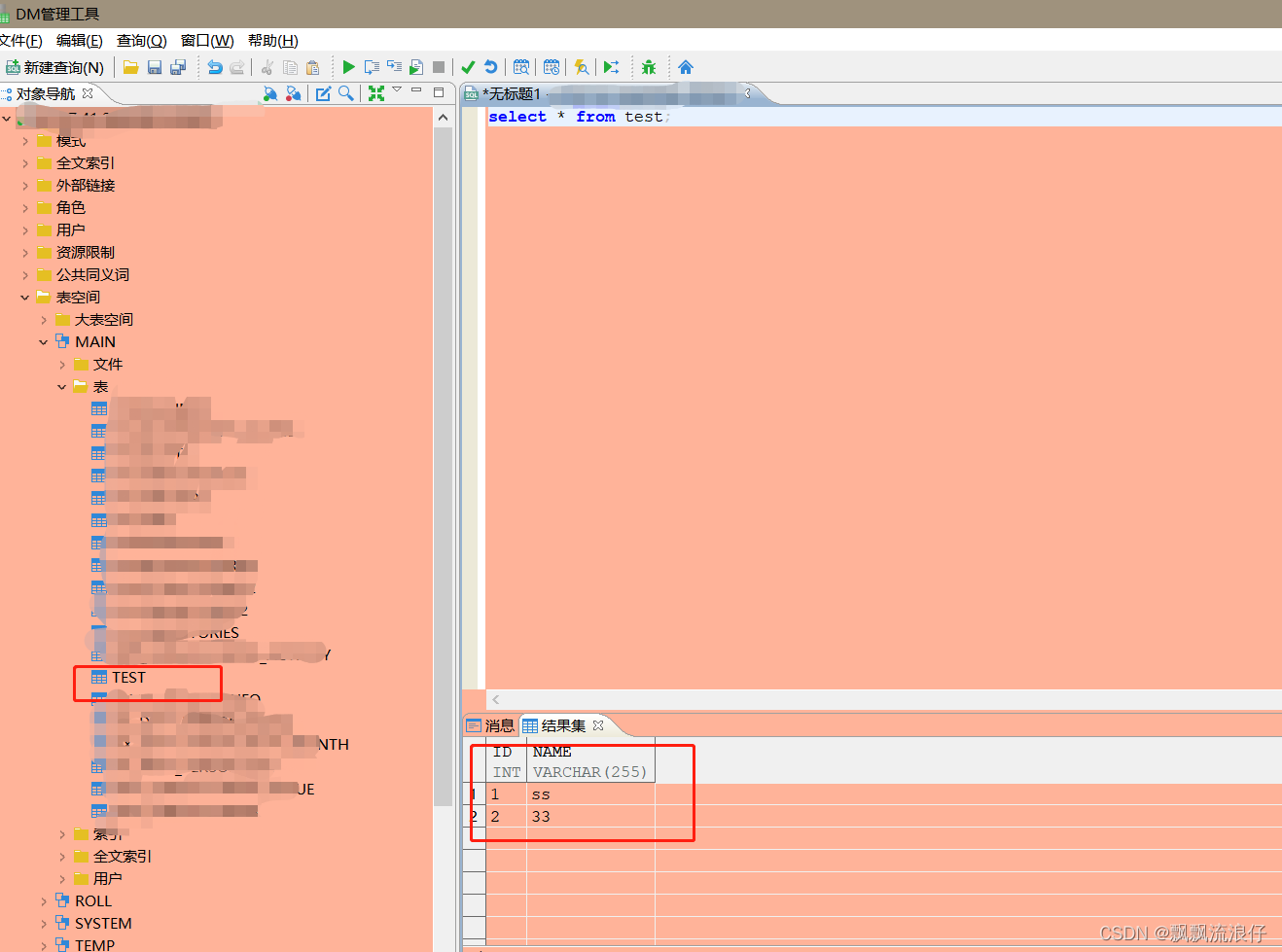This screenshot has width=1282, height=952.
Task: Click the NAME VARCHAR(255) column header
Action: click(590, 761)
